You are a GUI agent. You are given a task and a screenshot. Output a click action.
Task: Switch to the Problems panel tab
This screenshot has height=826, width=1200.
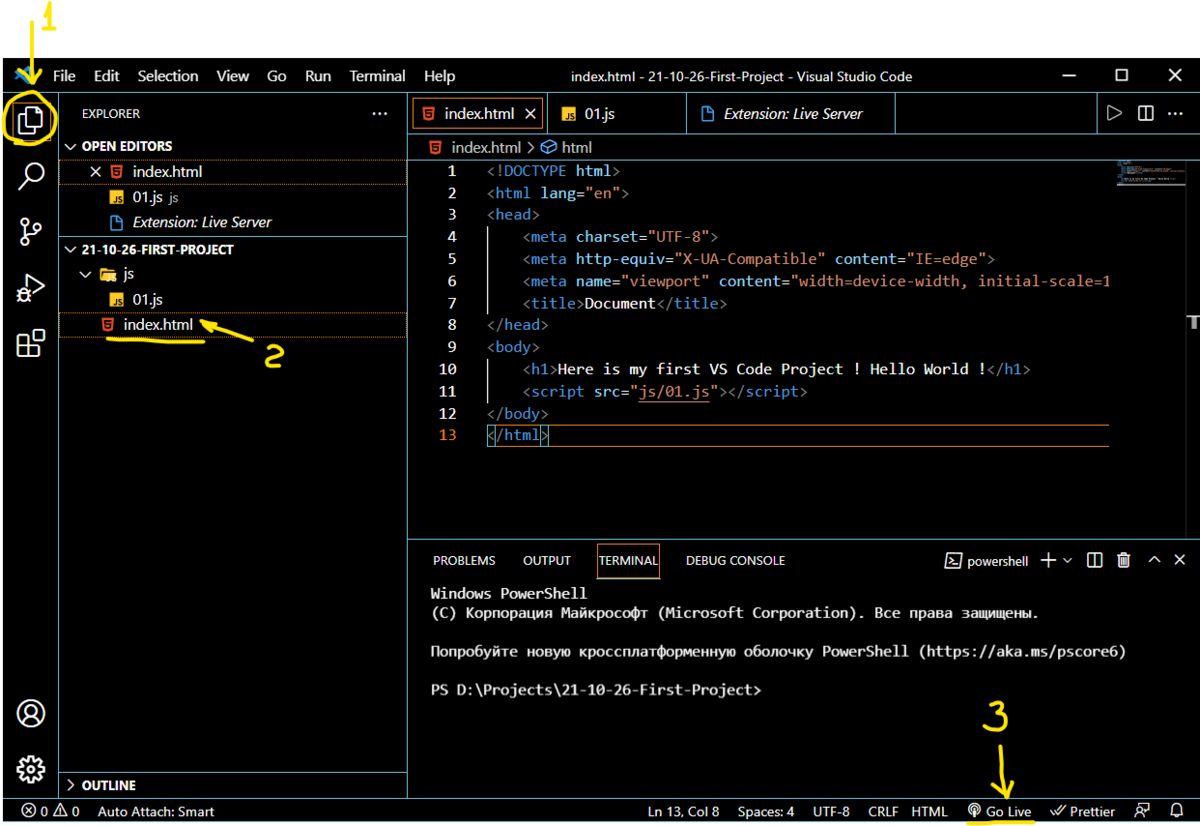[464, 561]
